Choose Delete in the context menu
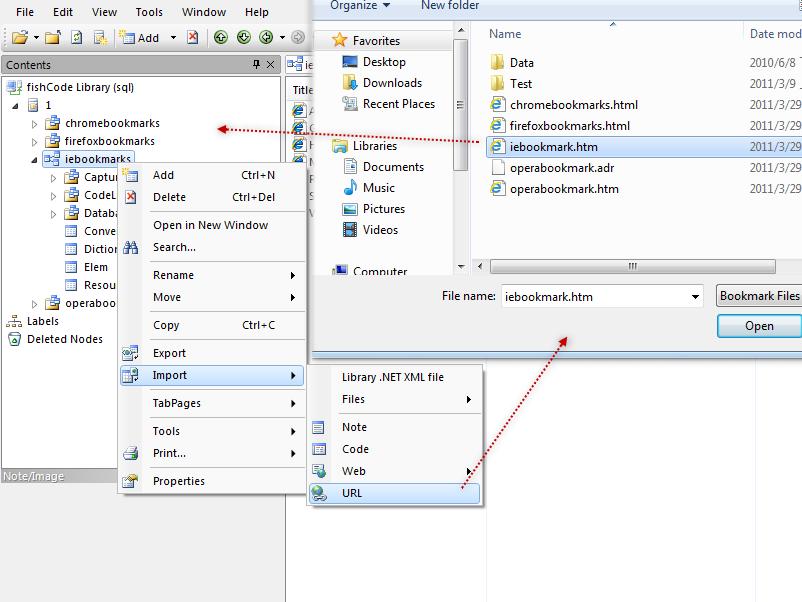This screenshot has width=802, height=602. click(212, 197)
